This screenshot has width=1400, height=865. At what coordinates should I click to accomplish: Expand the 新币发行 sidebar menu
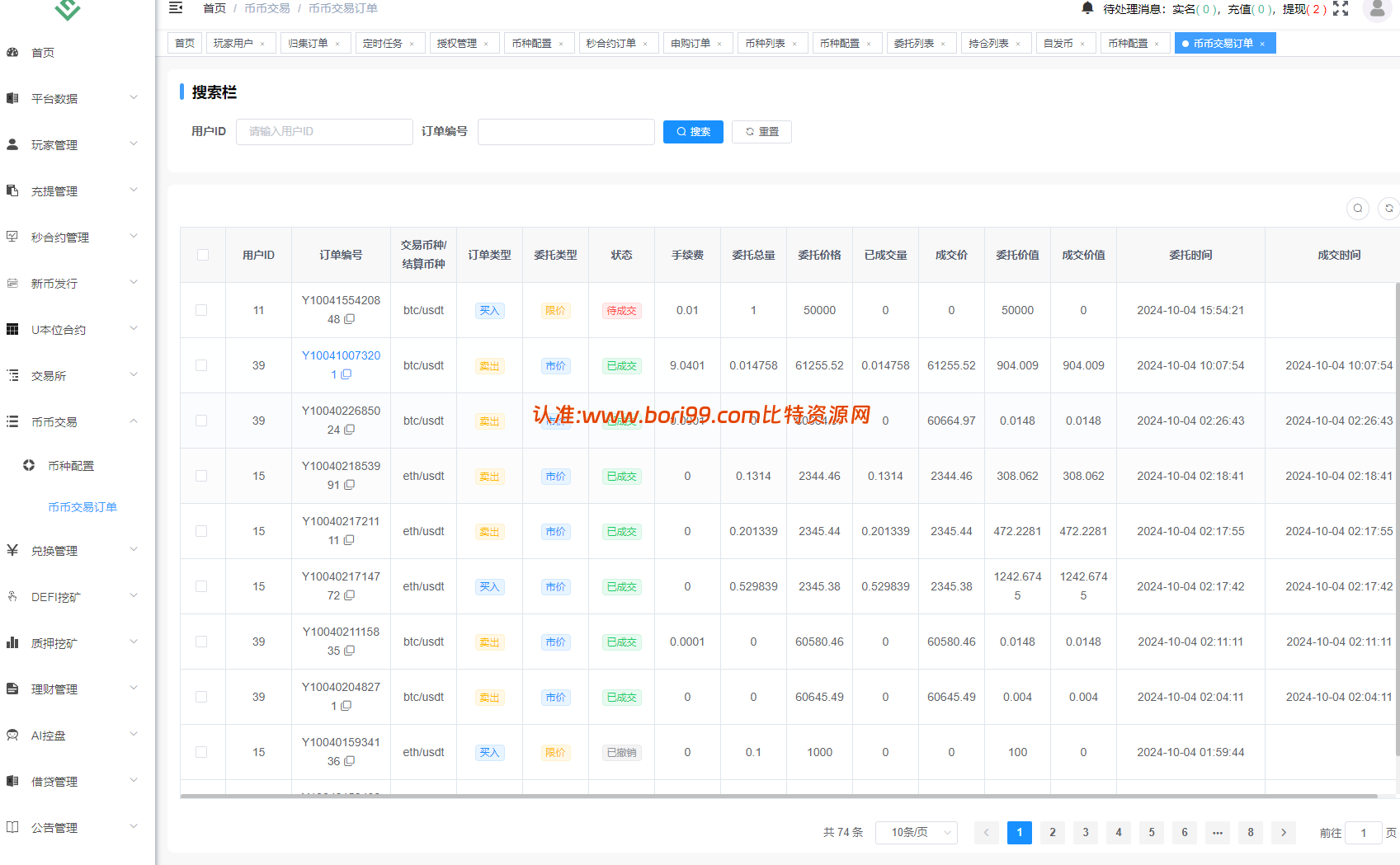(x=78, y=283)
